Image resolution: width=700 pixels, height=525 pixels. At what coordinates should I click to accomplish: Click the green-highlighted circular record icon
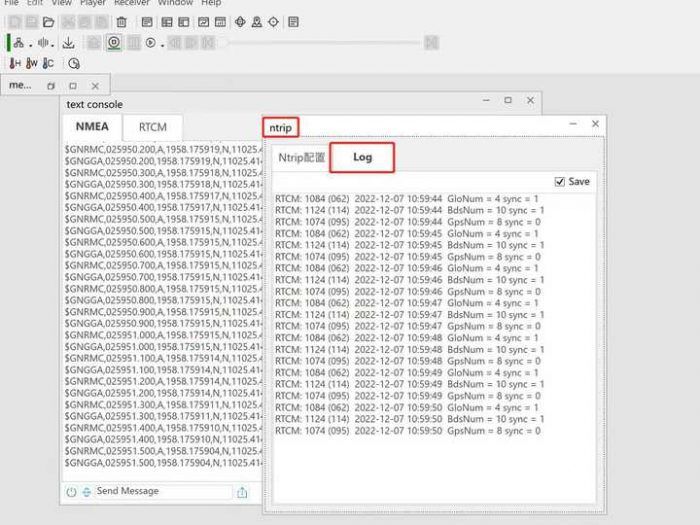(x=113, y=43)
